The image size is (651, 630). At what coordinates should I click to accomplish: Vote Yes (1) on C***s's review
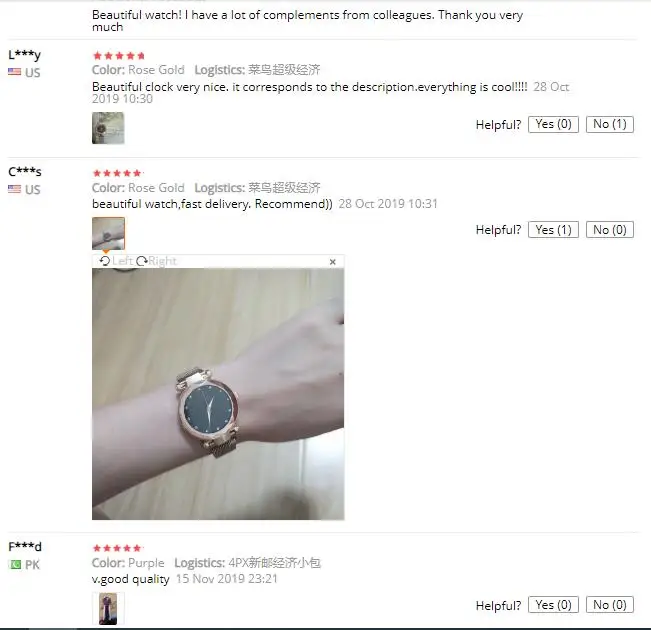(x=553, y=230)
